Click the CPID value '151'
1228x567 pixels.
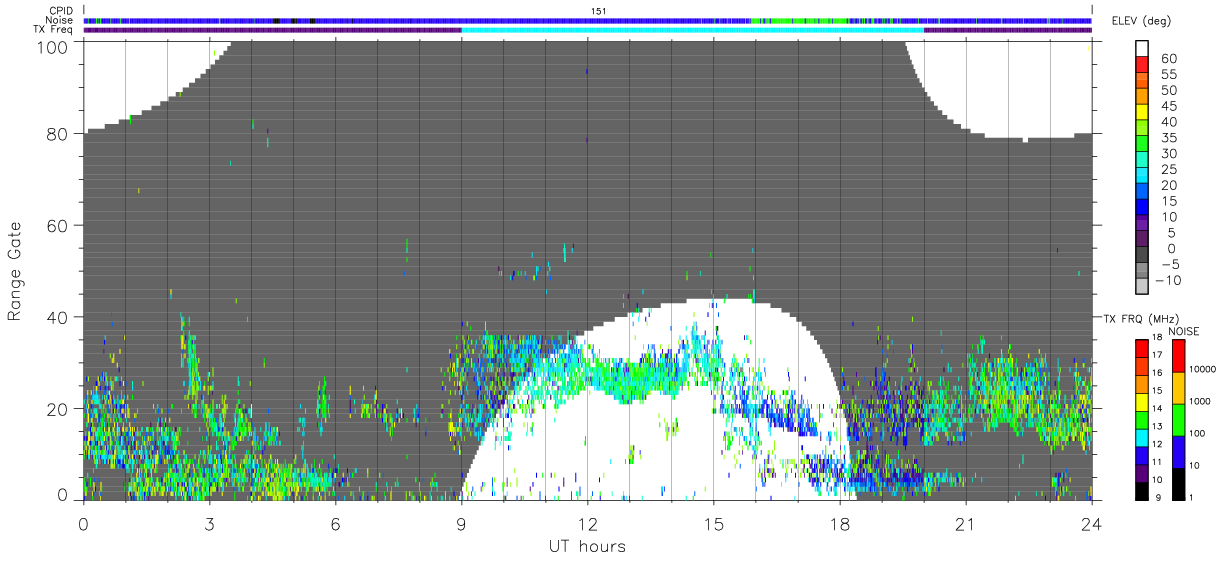(599, 11)
